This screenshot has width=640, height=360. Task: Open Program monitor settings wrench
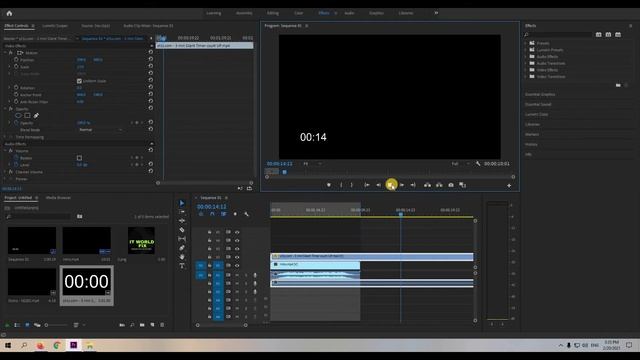pyautogui.click(x=478, y=164)
